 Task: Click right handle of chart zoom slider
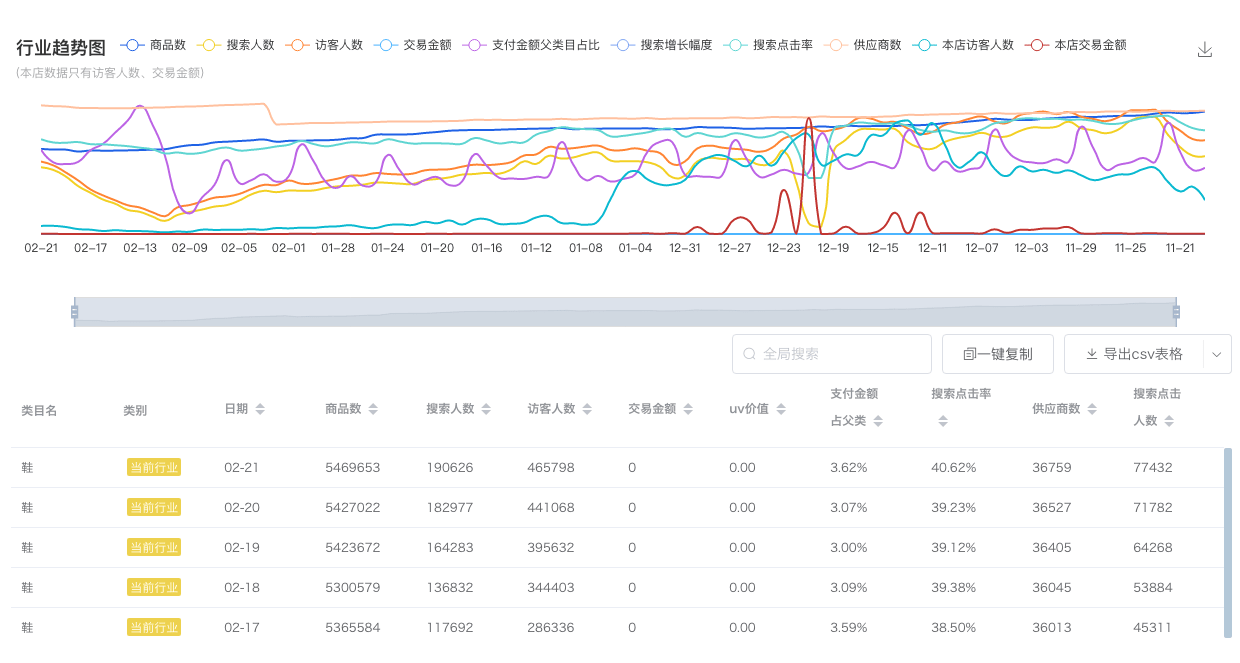click(1176, 312)
